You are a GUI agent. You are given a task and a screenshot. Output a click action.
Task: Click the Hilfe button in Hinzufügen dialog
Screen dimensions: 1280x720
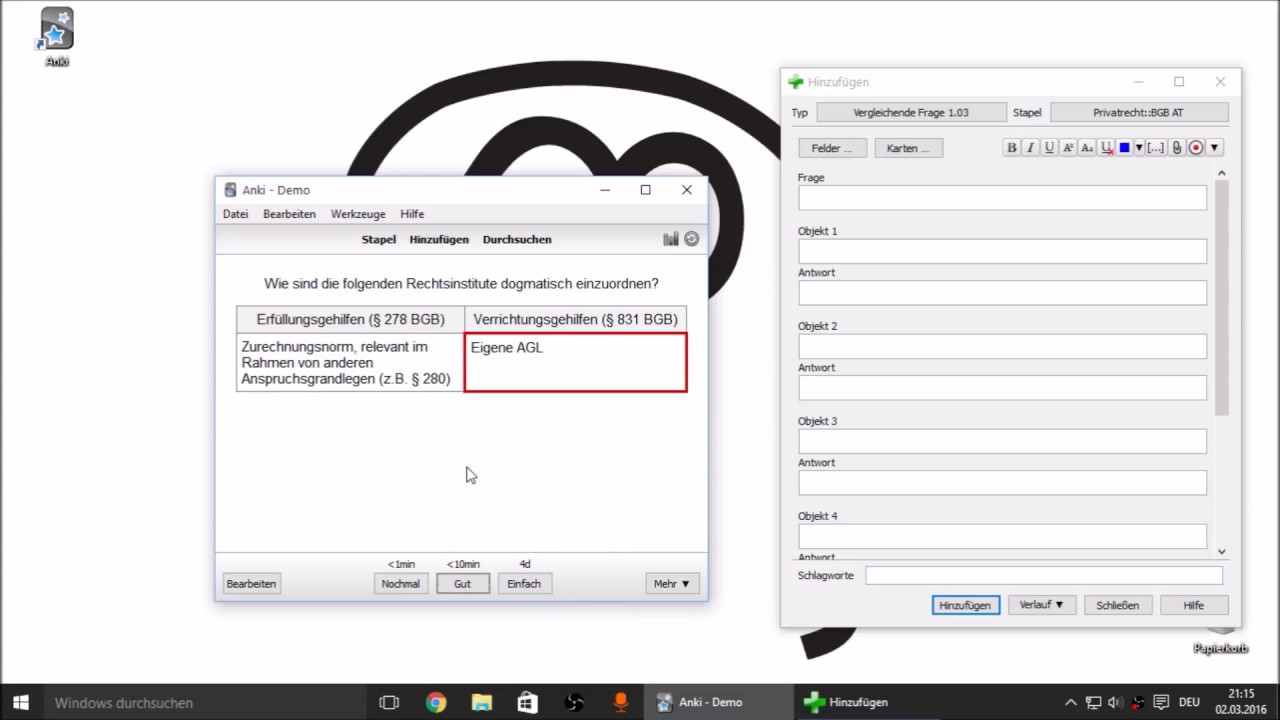(x=1194, y=605)
